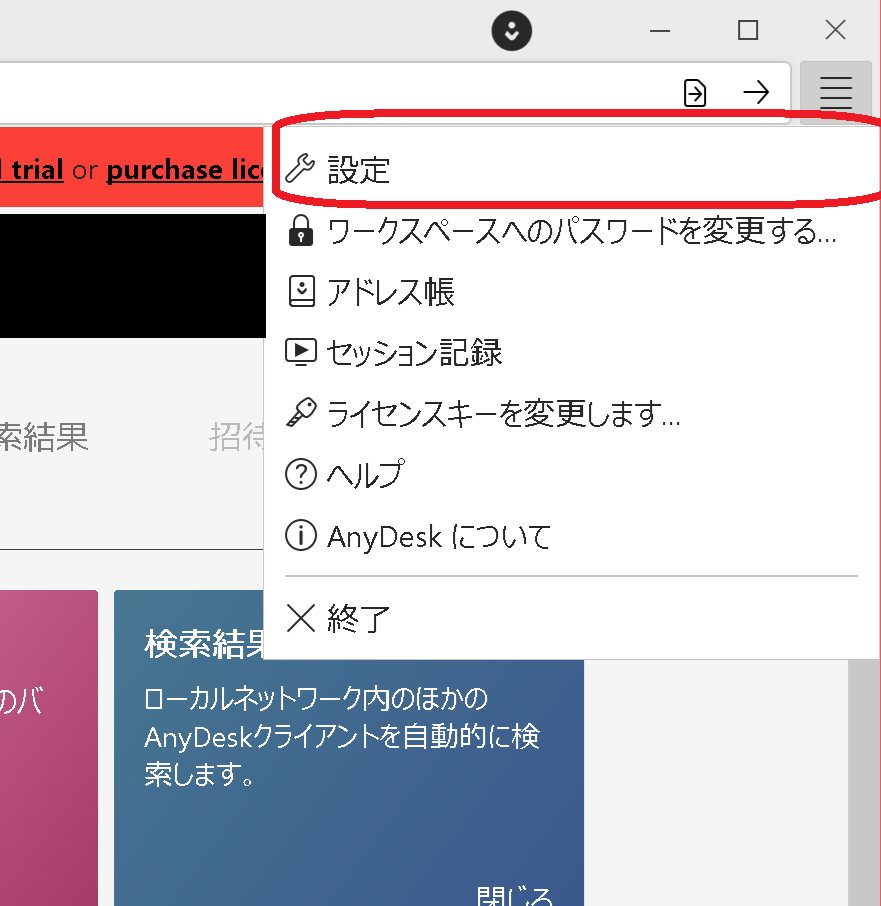Choose ライセンスキーを変更します
The height and width of the screenshot is (906, 881).
pyautogui.click(x=572, y=414)
